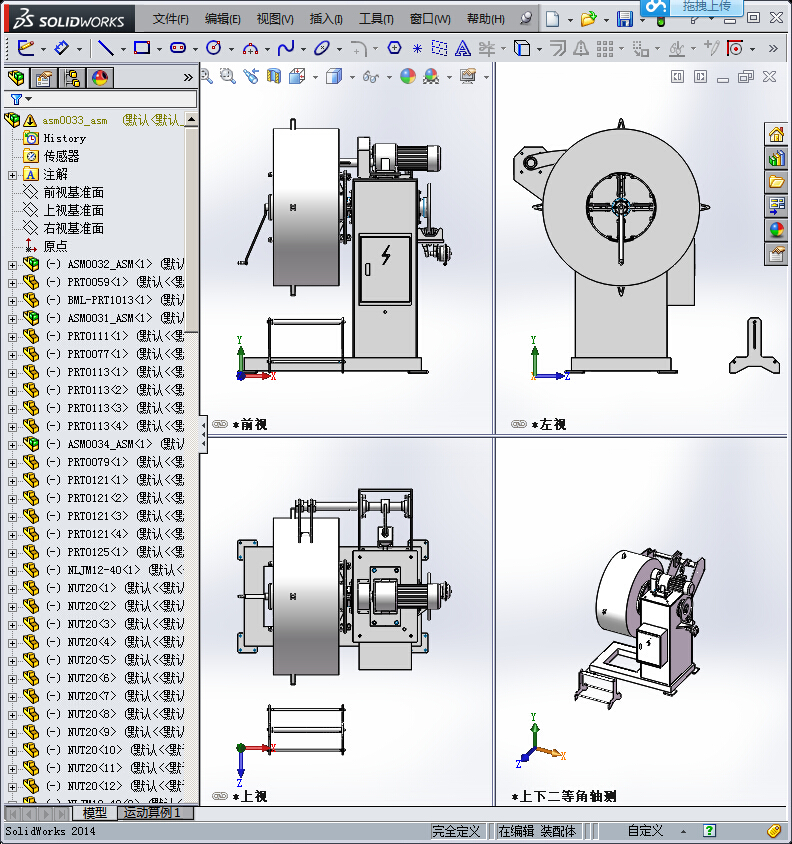
Task: Expand the ASM0032_ASM<1> tree node
Action: (12, 265)
